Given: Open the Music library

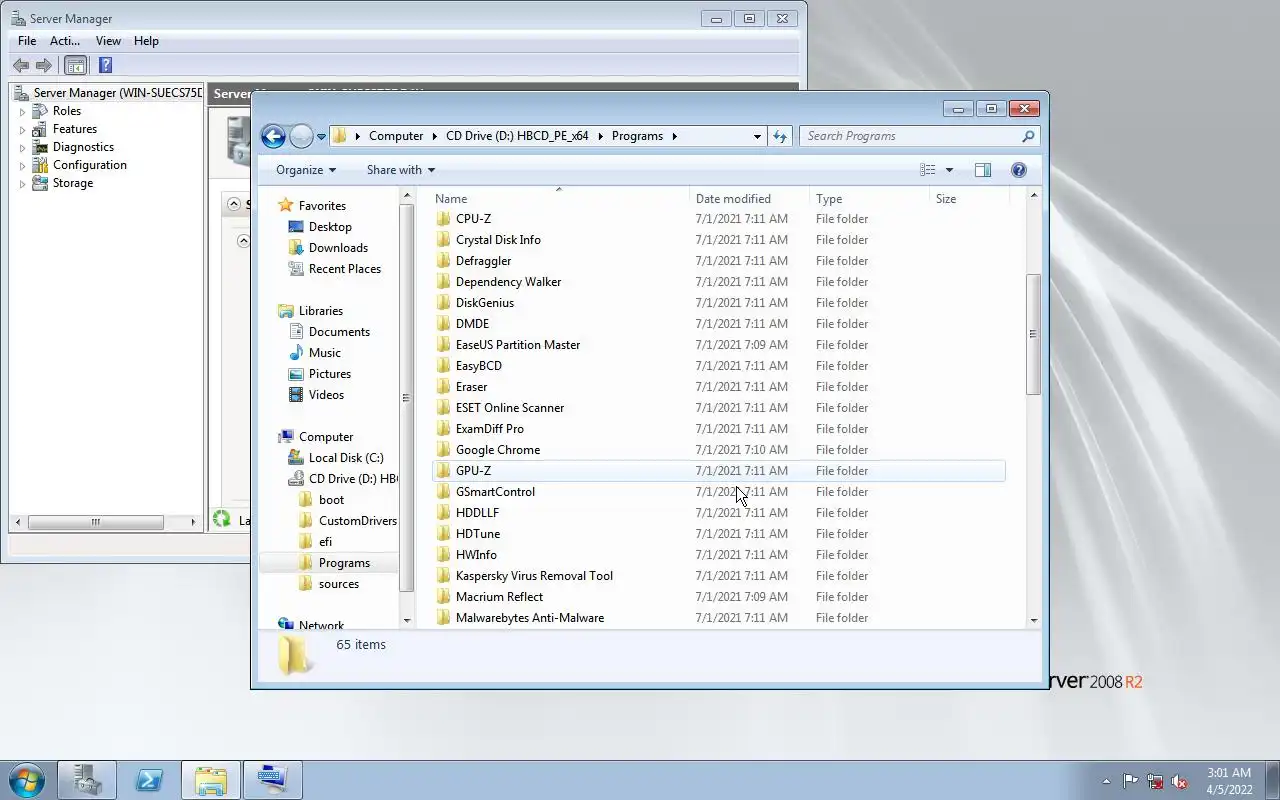Looking at the screenshot, I should click(325, 353).
